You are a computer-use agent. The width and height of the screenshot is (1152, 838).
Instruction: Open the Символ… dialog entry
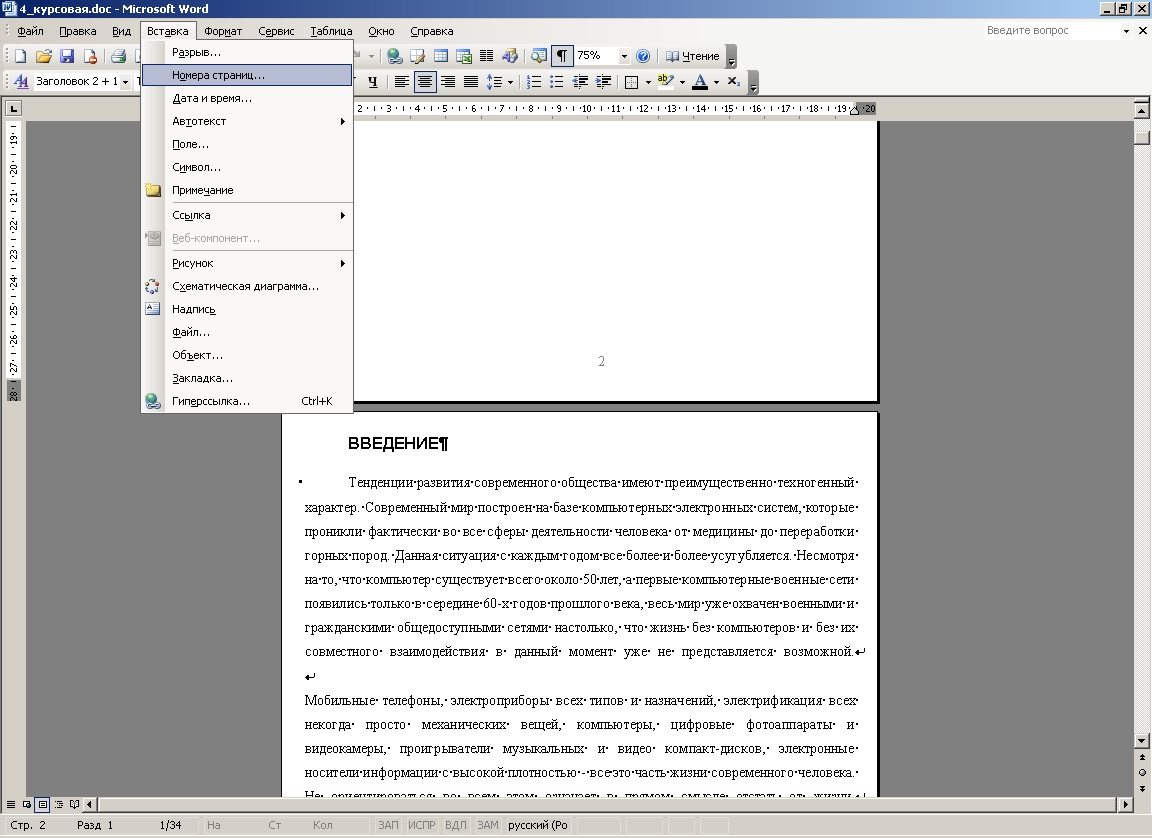click(x=247, y=167)
